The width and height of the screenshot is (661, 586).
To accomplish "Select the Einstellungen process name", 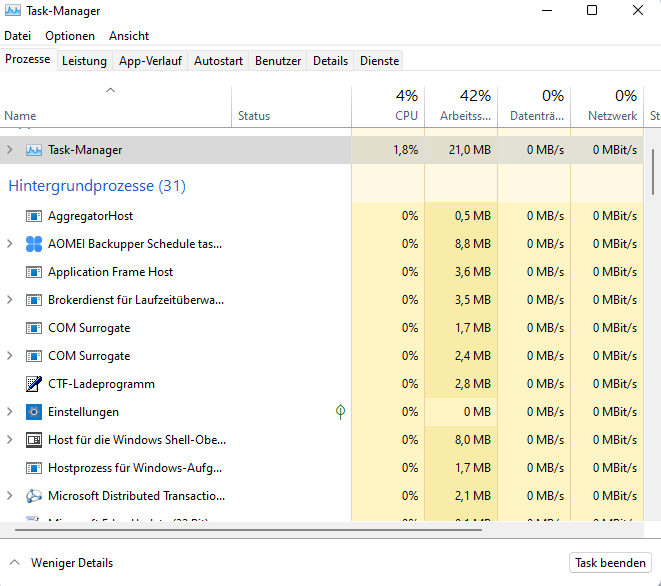I will pyautogui.click(x=83, y=412).
